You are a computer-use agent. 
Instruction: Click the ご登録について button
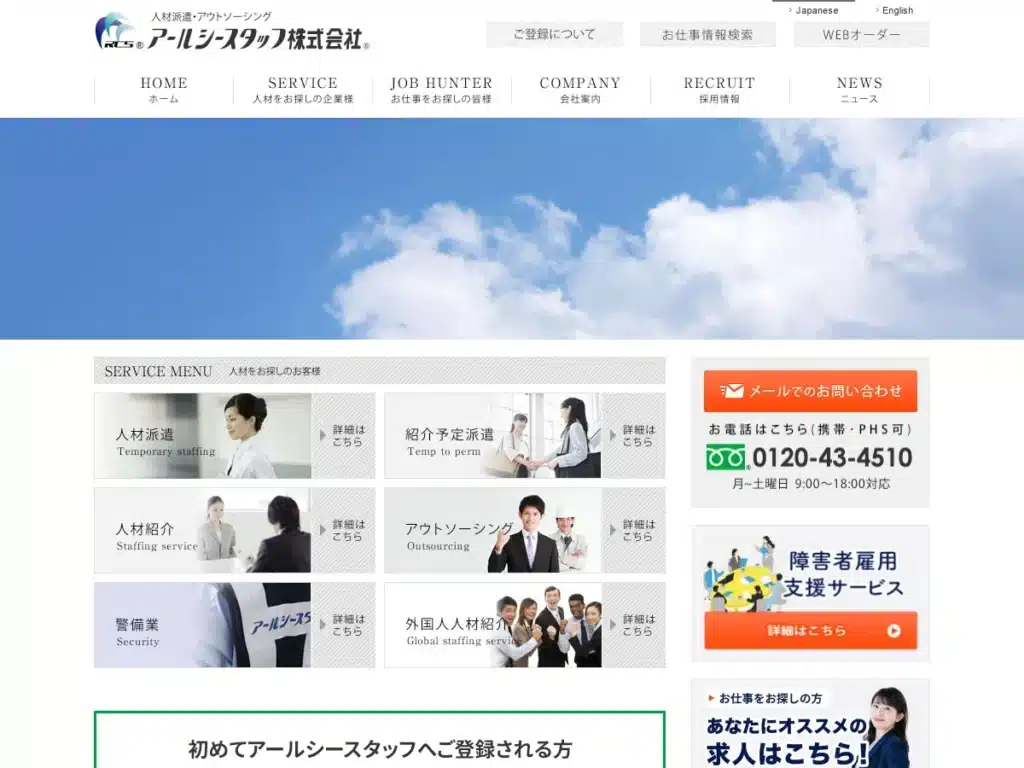pos(554,35)
